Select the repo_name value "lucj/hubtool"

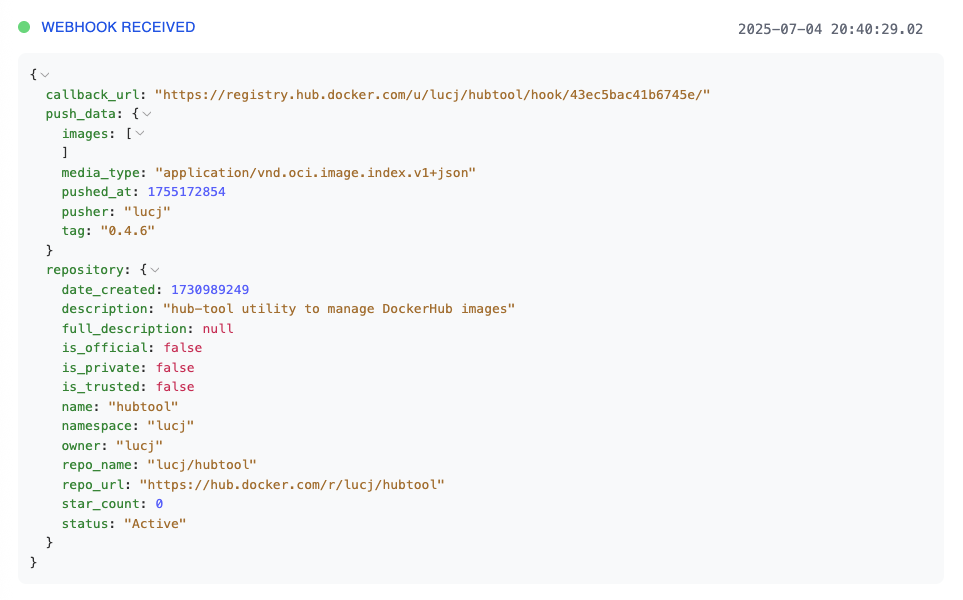click(202, 465)
